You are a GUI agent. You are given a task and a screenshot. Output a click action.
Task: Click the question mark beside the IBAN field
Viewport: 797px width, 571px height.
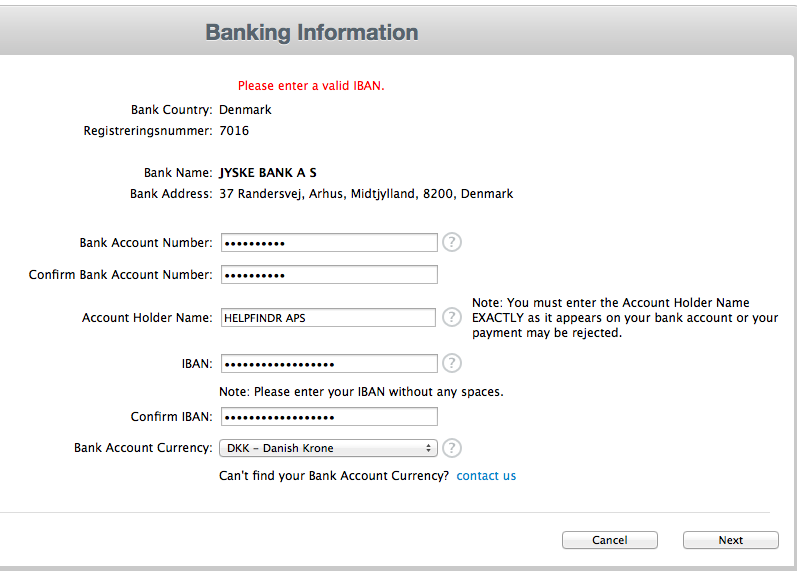click(452, 363)
